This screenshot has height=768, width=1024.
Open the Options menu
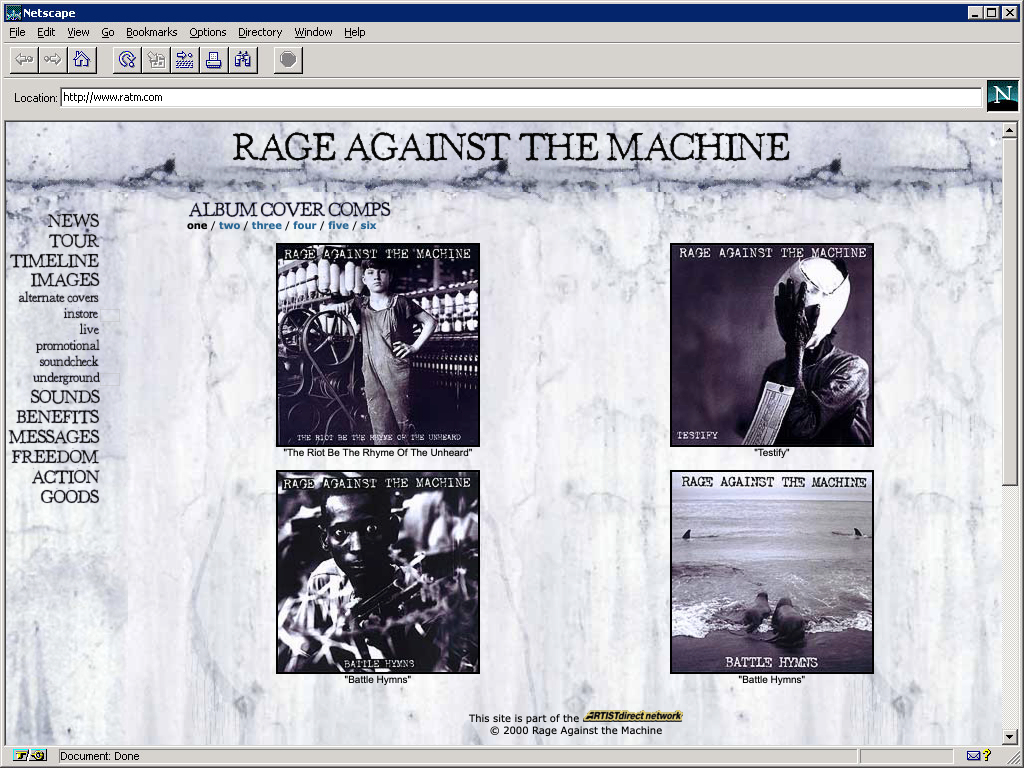tap(208, 32)
